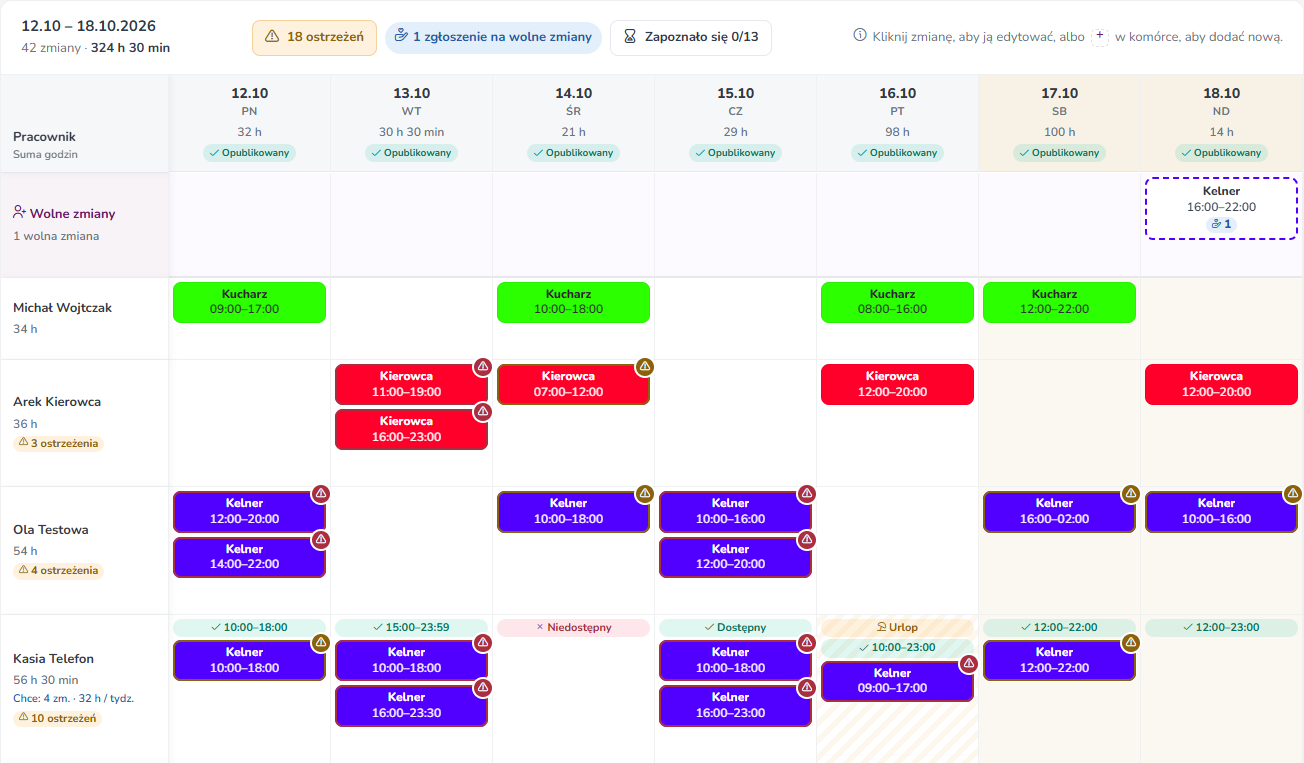Click the warning icon on Kasia's Kelner 16:00–23:30 shift
Viewport: 1304px width, 763px height.
pos(483,687)
